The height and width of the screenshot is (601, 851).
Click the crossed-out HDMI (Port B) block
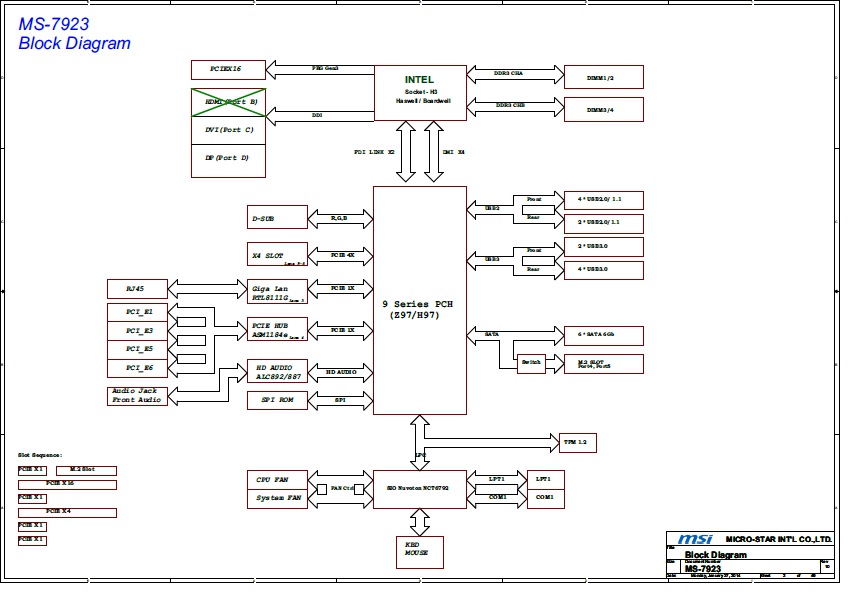229,102
